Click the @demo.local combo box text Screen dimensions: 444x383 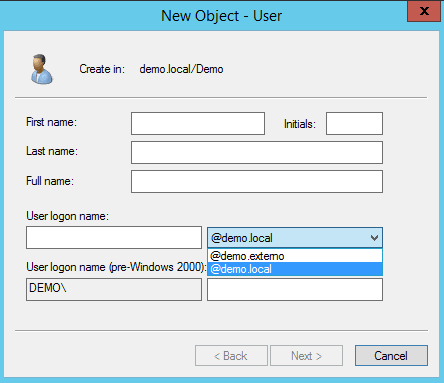[x=242, y=238]
